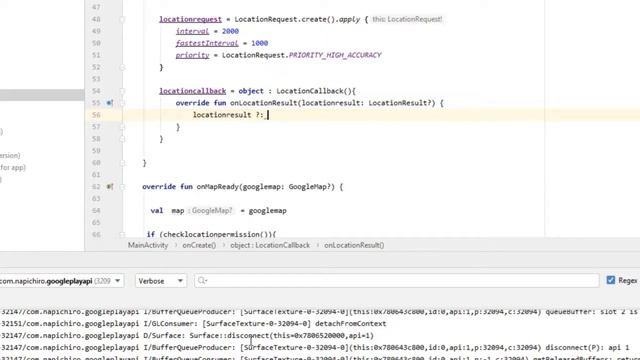Click onMapReady function name
The image size is (640, 360).
[218, 187]
